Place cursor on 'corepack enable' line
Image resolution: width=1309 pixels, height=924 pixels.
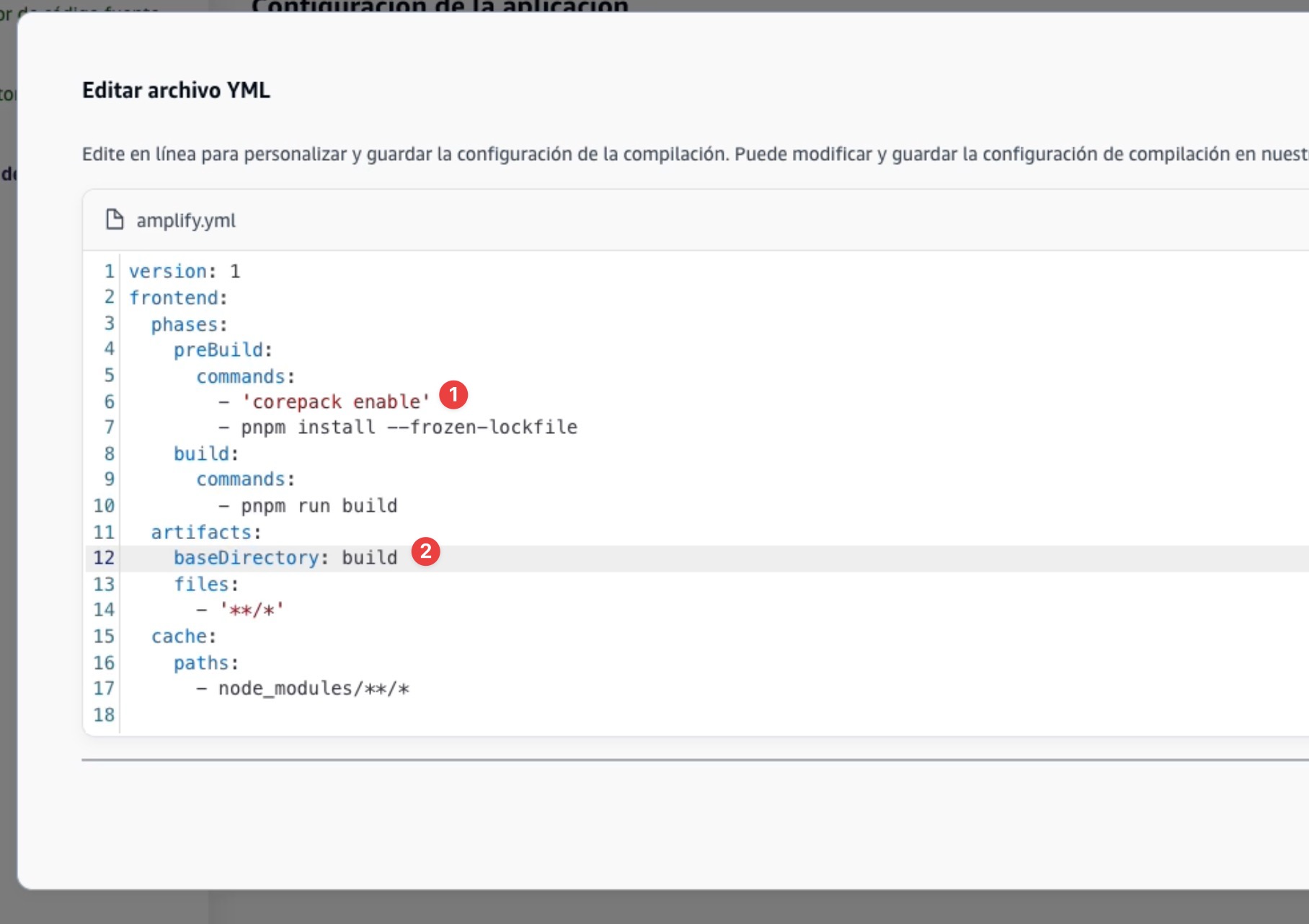pos(324,401)
